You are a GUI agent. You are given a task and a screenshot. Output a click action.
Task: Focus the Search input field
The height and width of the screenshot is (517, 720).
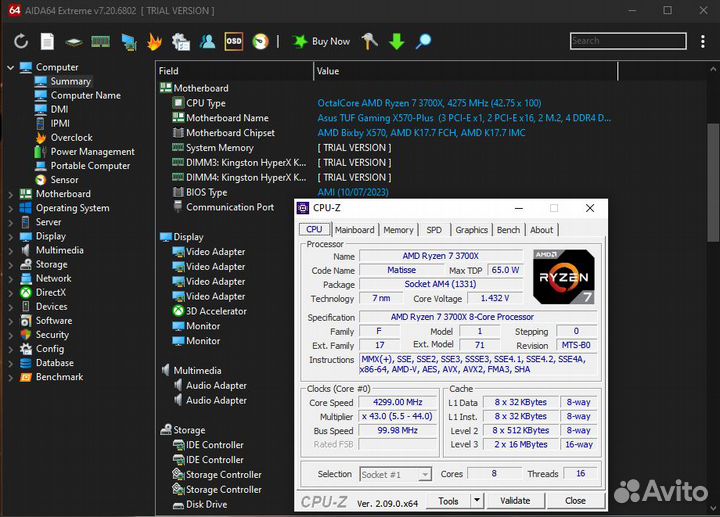628,41
